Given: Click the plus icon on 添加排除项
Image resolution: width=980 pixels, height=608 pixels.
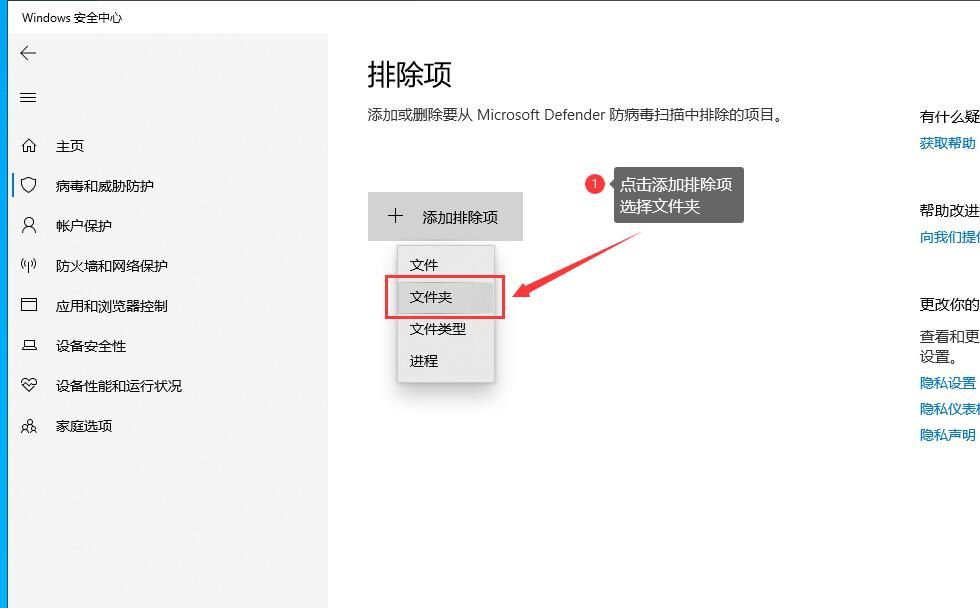Looking at the screenshot, I should [x=395, y=216].
